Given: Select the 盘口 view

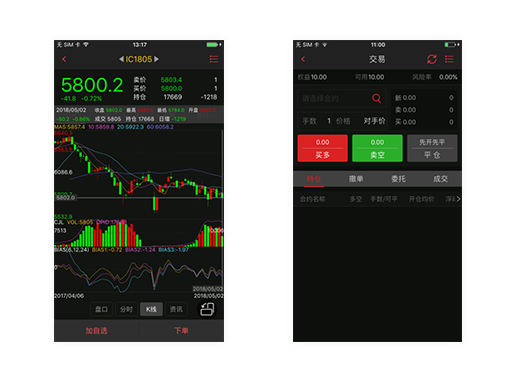Looking at the screenshot, I should 101,309.
